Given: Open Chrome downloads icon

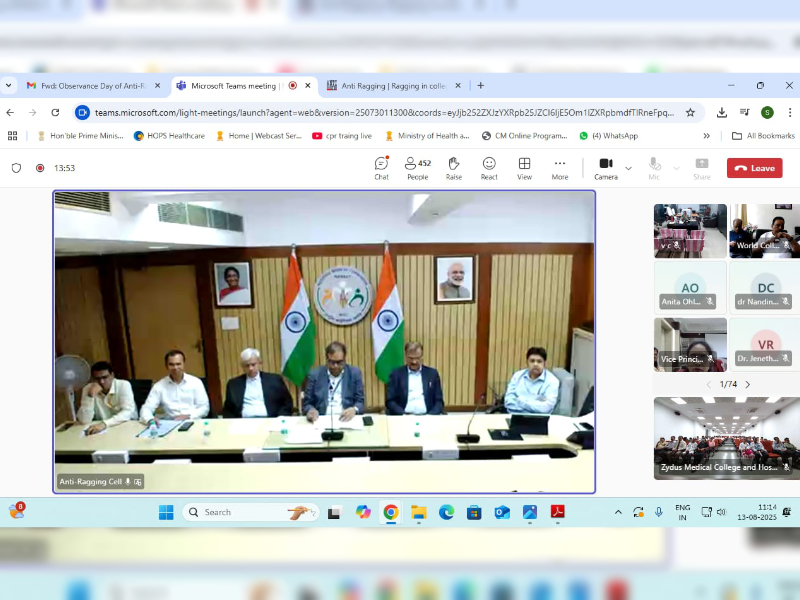Looking at the screenshot, I should (722, 113).
